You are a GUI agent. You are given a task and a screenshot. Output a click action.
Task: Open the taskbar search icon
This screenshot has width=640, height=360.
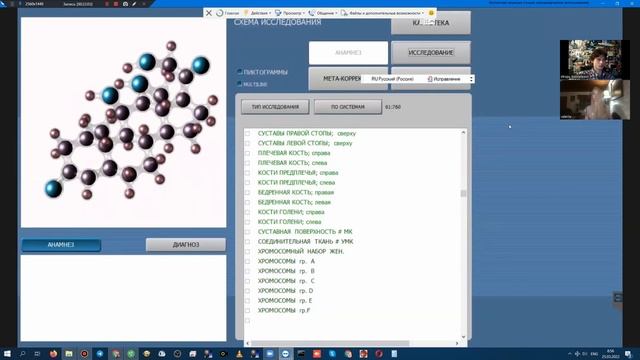22,354
